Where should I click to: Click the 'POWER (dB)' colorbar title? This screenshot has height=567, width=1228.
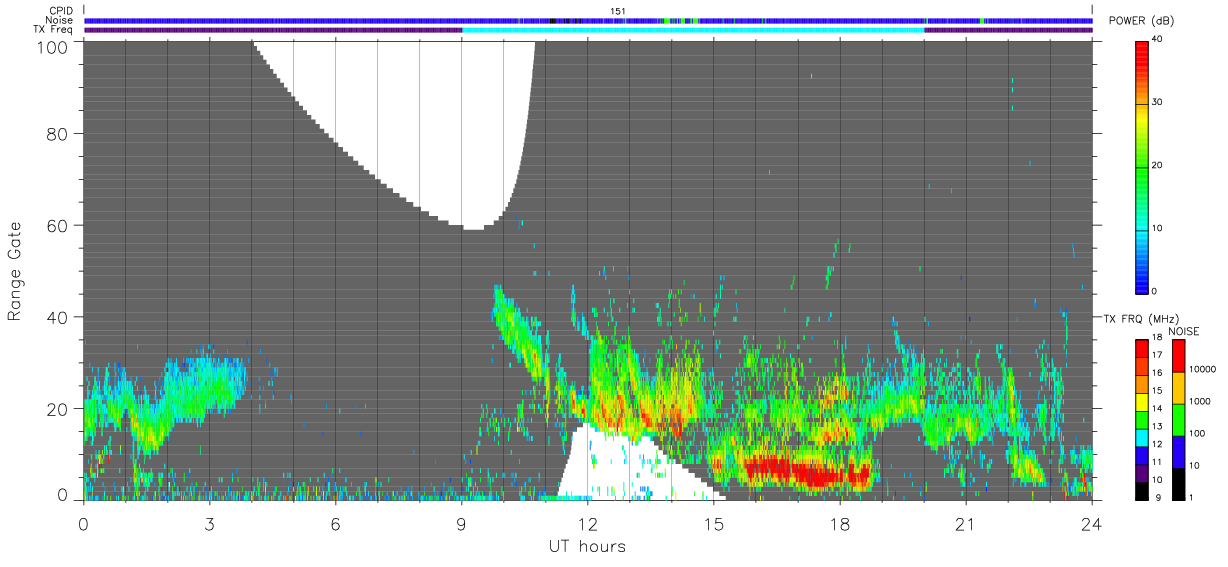pyautogui.click(x=1141, y=21)
